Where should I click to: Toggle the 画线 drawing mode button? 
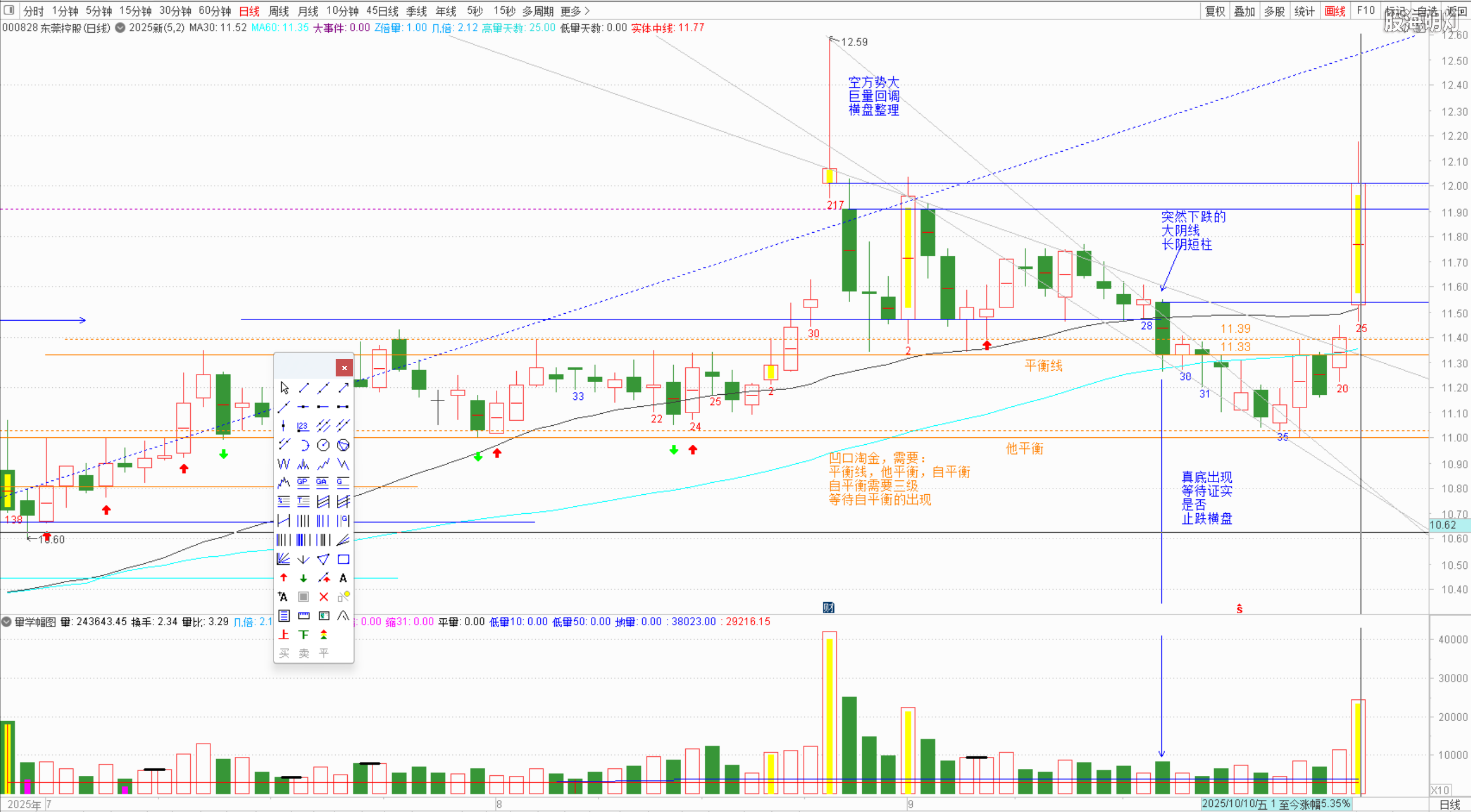[x=1335, y=11]
